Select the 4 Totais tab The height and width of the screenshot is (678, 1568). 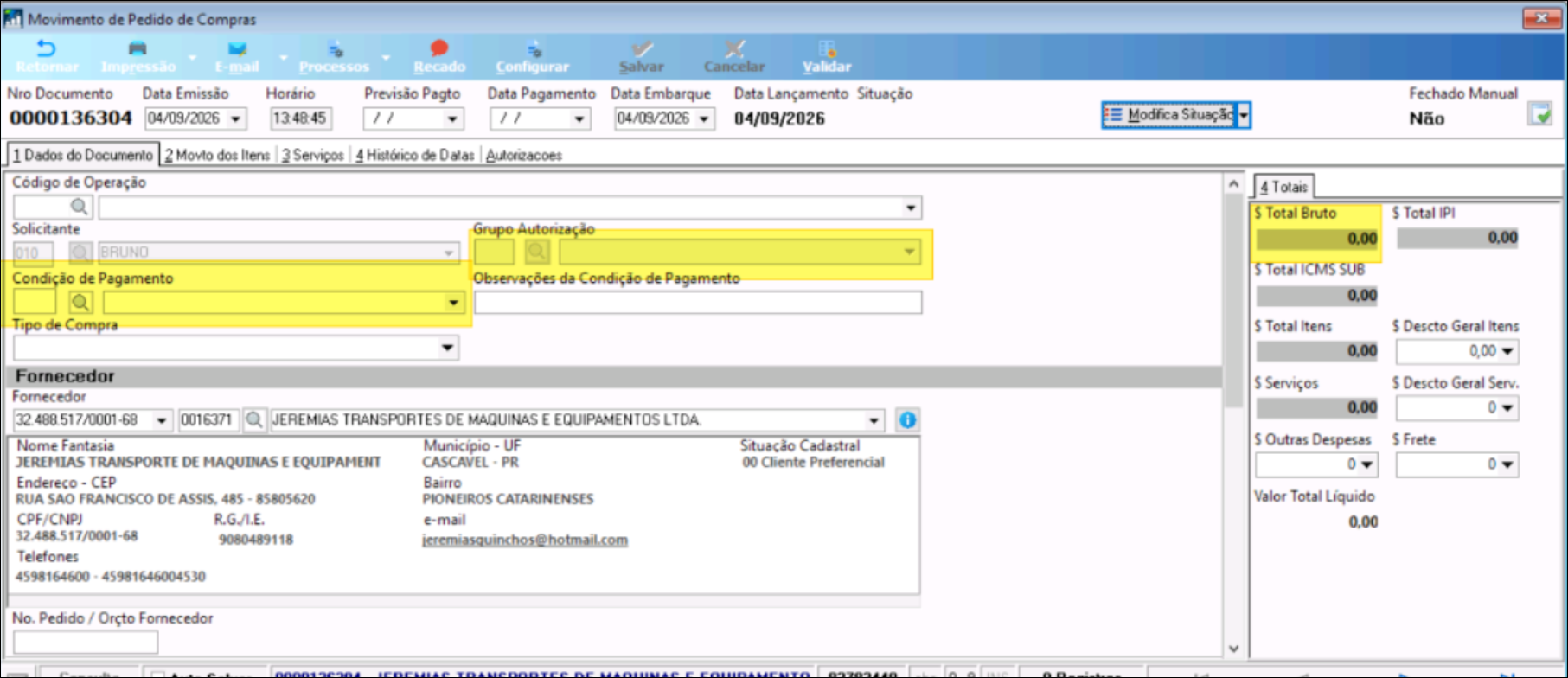tap(1283, 187)
